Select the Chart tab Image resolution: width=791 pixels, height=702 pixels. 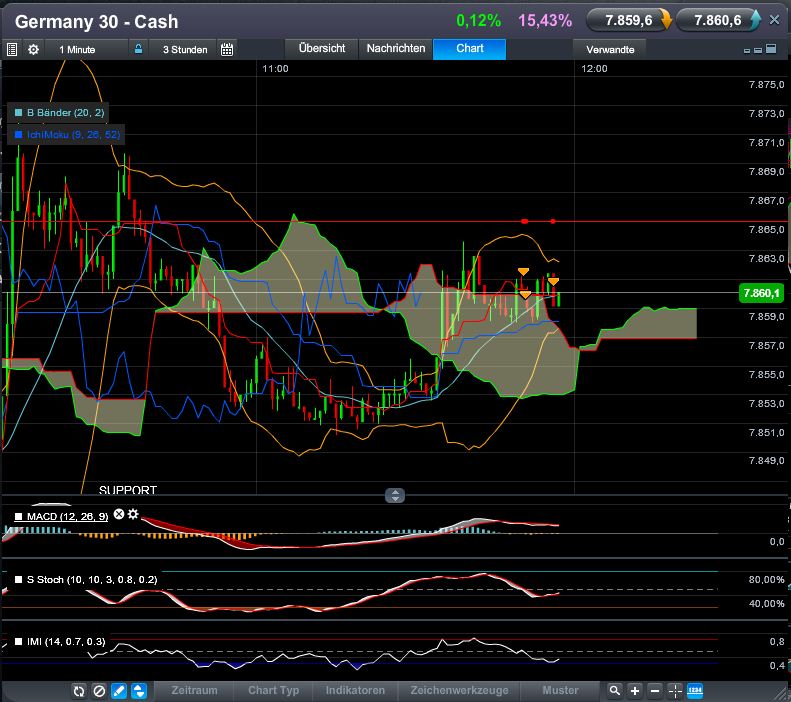(x=470, y=48)
